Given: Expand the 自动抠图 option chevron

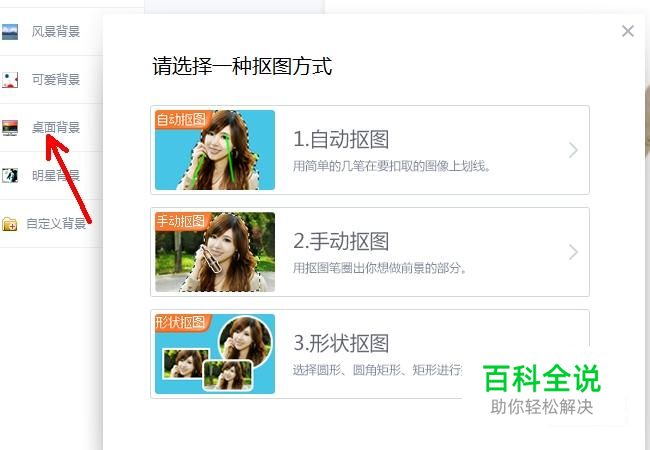Looking at the screenshot, I should (573, 150).
